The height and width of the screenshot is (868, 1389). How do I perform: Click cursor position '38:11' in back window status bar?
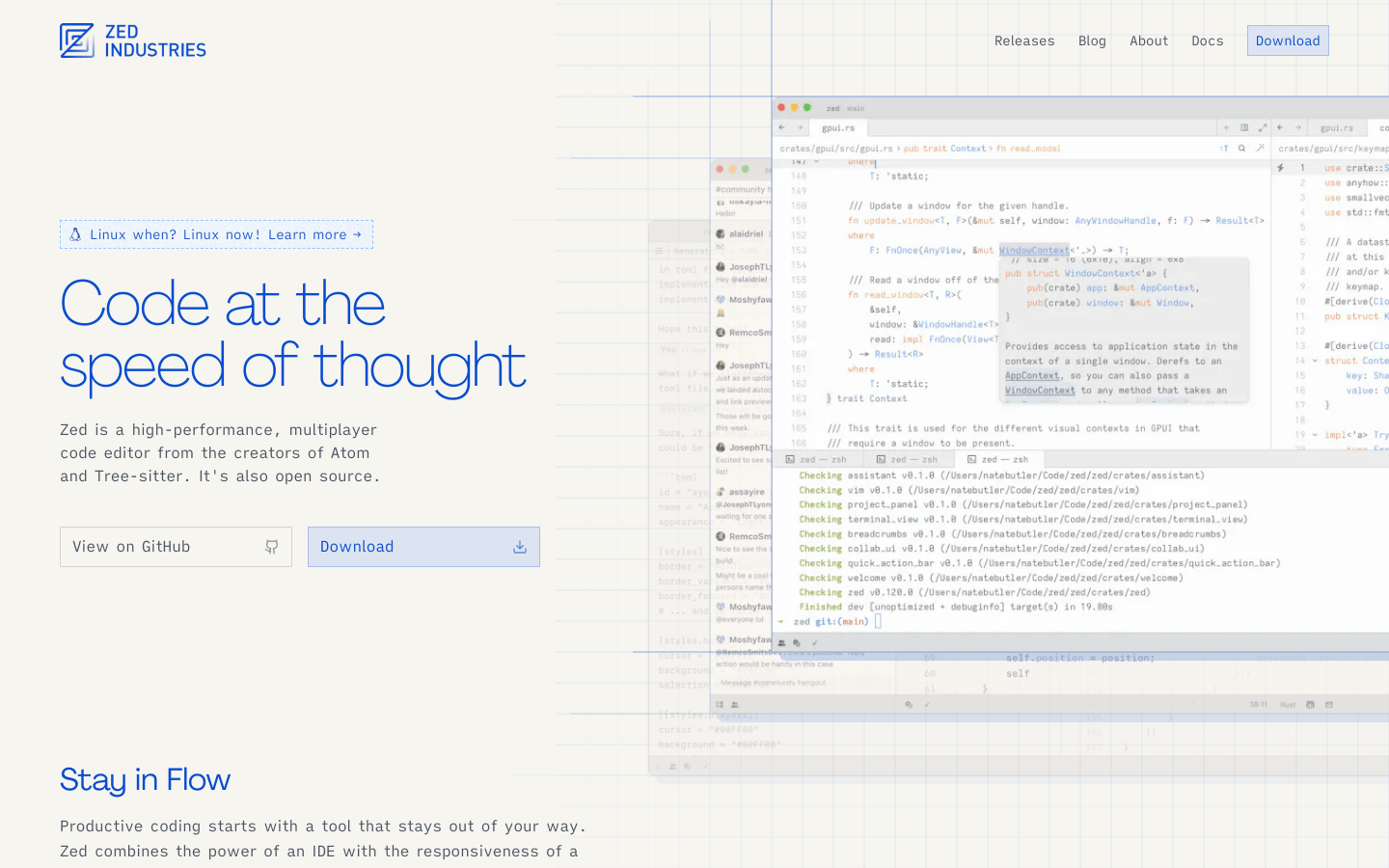(1259, 705)
